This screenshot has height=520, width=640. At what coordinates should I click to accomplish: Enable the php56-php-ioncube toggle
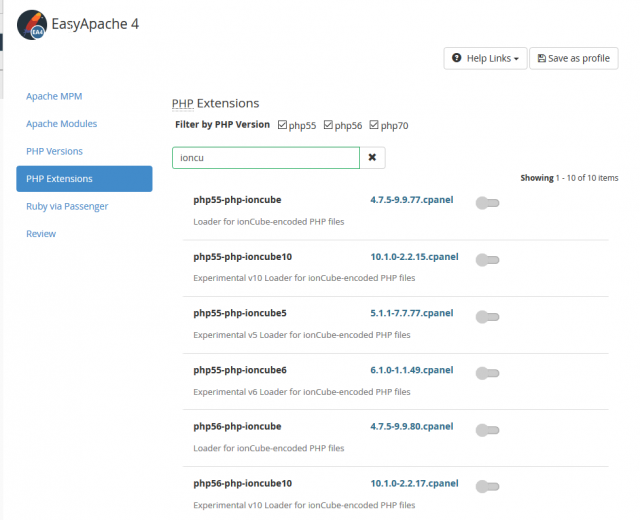point(487,430)
